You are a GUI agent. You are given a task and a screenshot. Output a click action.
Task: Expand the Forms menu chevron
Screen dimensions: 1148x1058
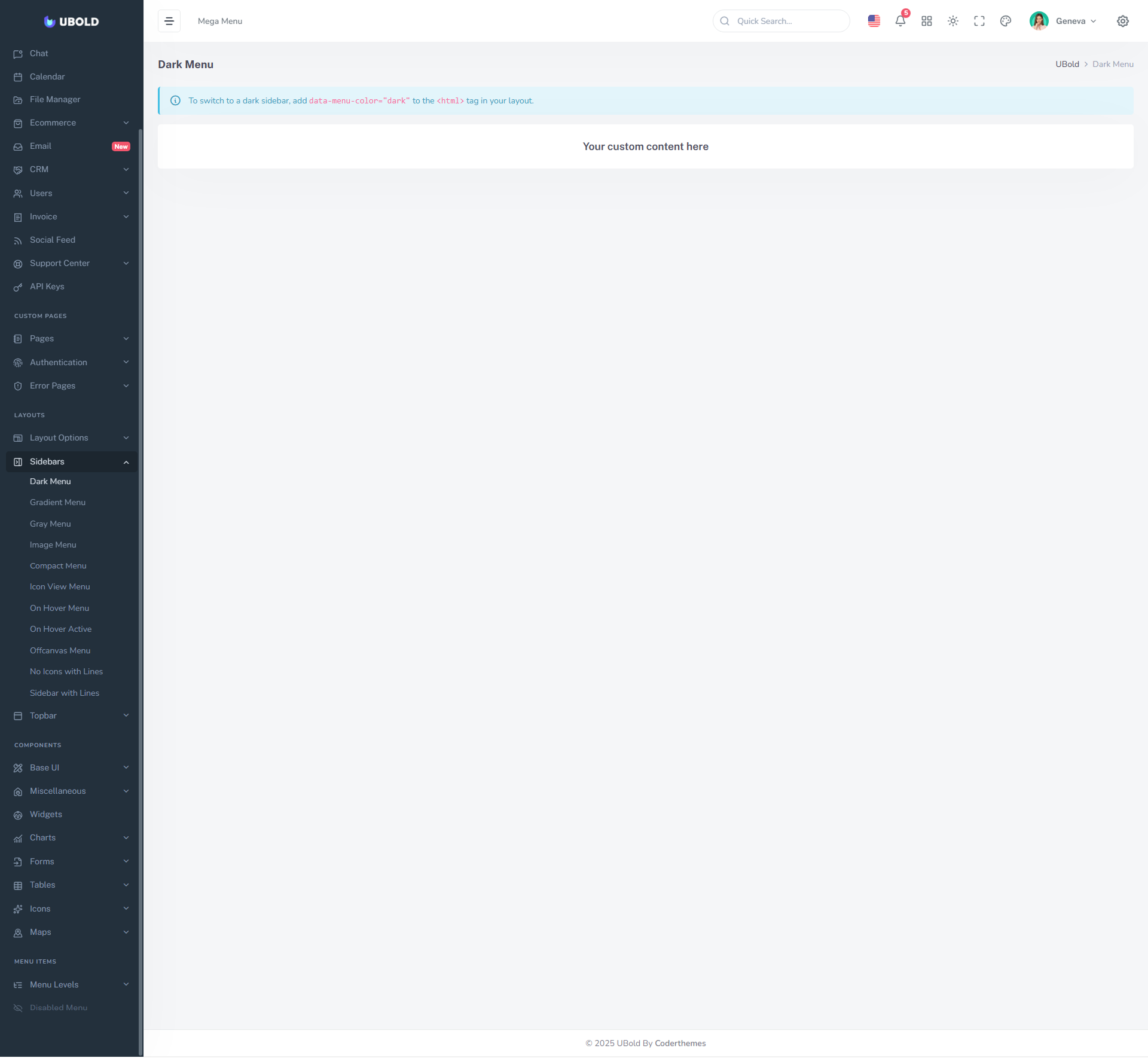pos(126,861)
